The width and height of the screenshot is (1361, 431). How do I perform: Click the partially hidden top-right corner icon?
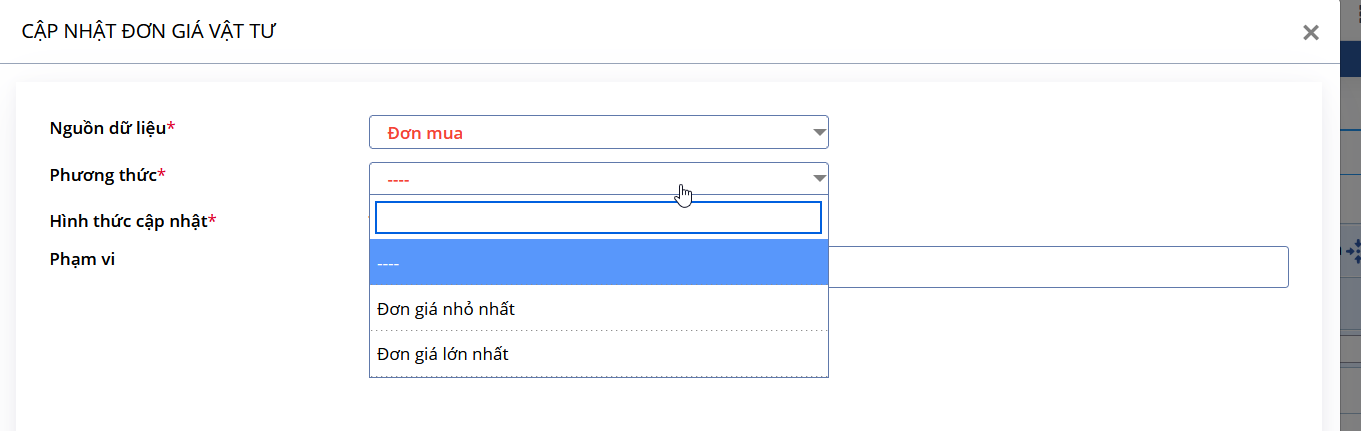pyautogui.click(x=1357, y=6)
